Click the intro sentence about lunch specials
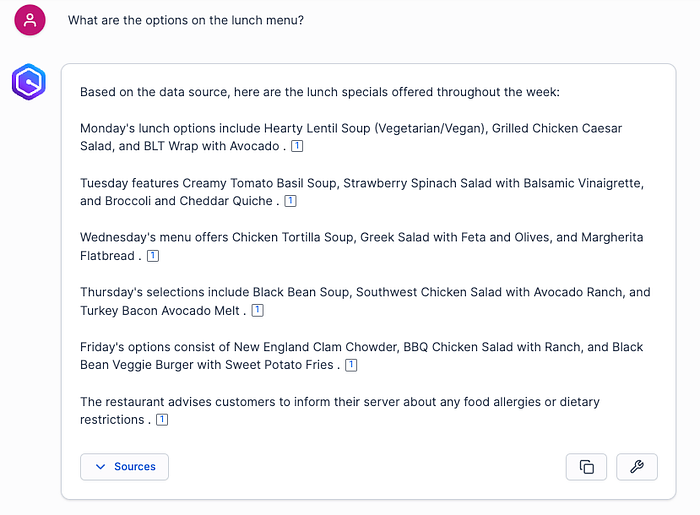The width and height of the screenshot is (700, 515). click(x=320, y=92)
